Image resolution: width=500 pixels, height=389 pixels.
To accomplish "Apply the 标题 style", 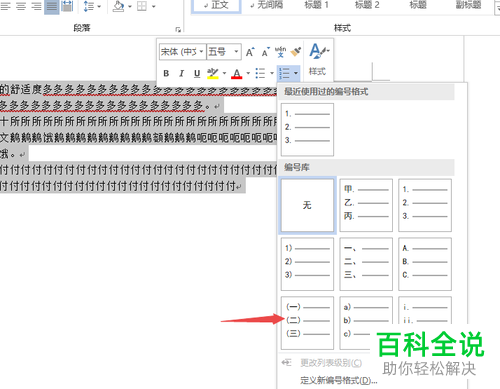I will point(418,5).
